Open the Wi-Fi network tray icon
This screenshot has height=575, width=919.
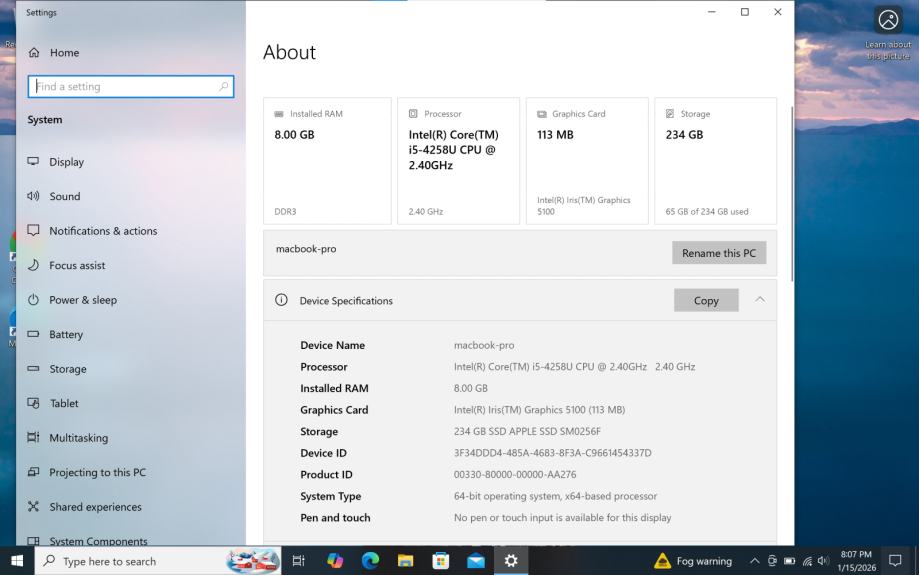pos(807,561)
